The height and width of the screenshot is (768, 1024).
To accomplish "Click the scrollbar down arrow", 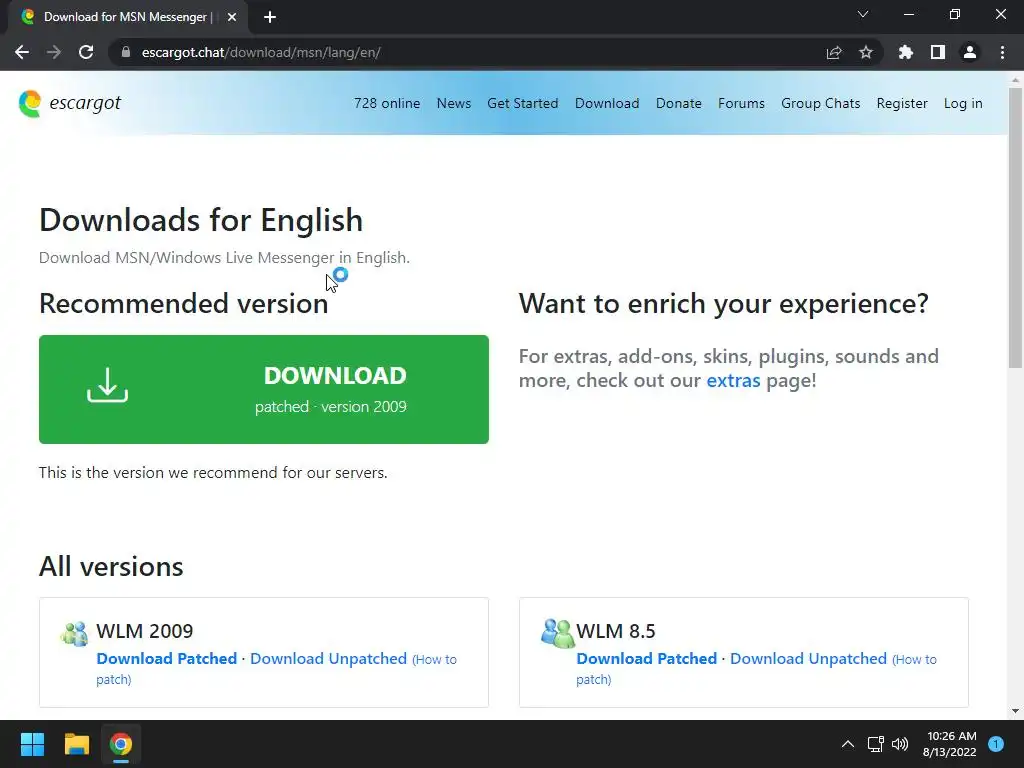I will tap(1015, 711).
